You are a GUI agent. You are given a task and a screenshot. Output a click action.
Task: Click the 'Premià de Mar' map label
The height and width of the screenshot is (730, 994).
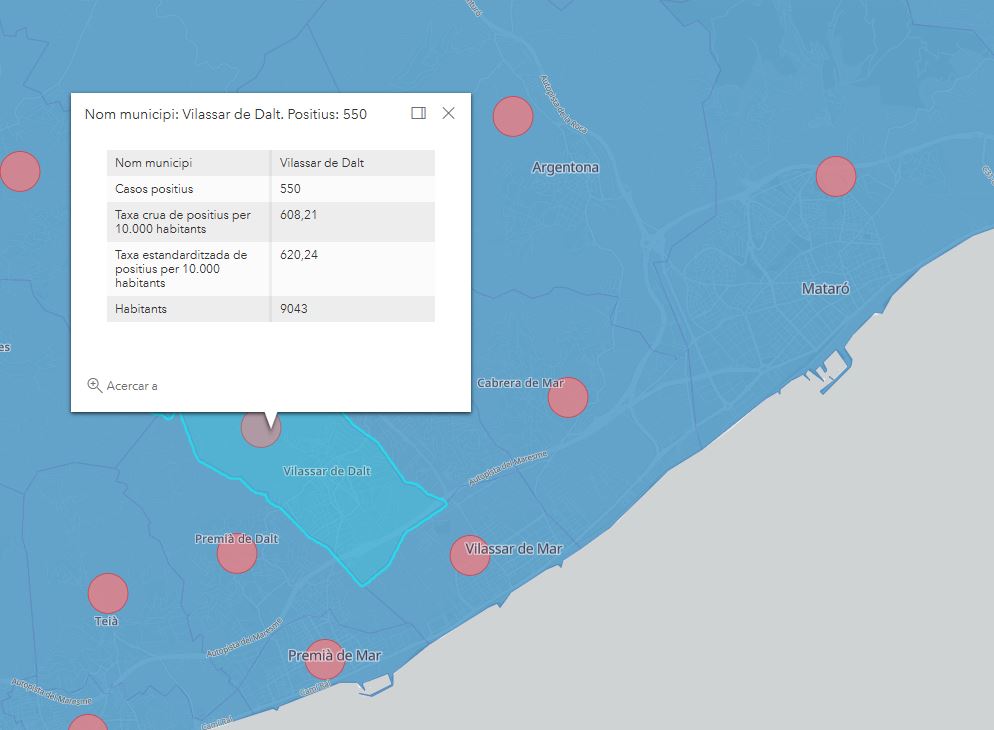pyautogui.click(x=335, y=655)
